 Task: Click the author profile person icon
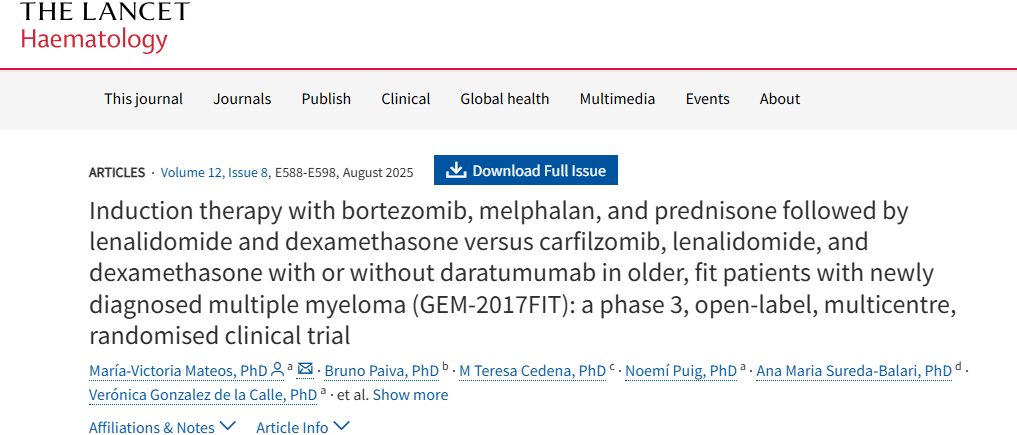point(277,370)
